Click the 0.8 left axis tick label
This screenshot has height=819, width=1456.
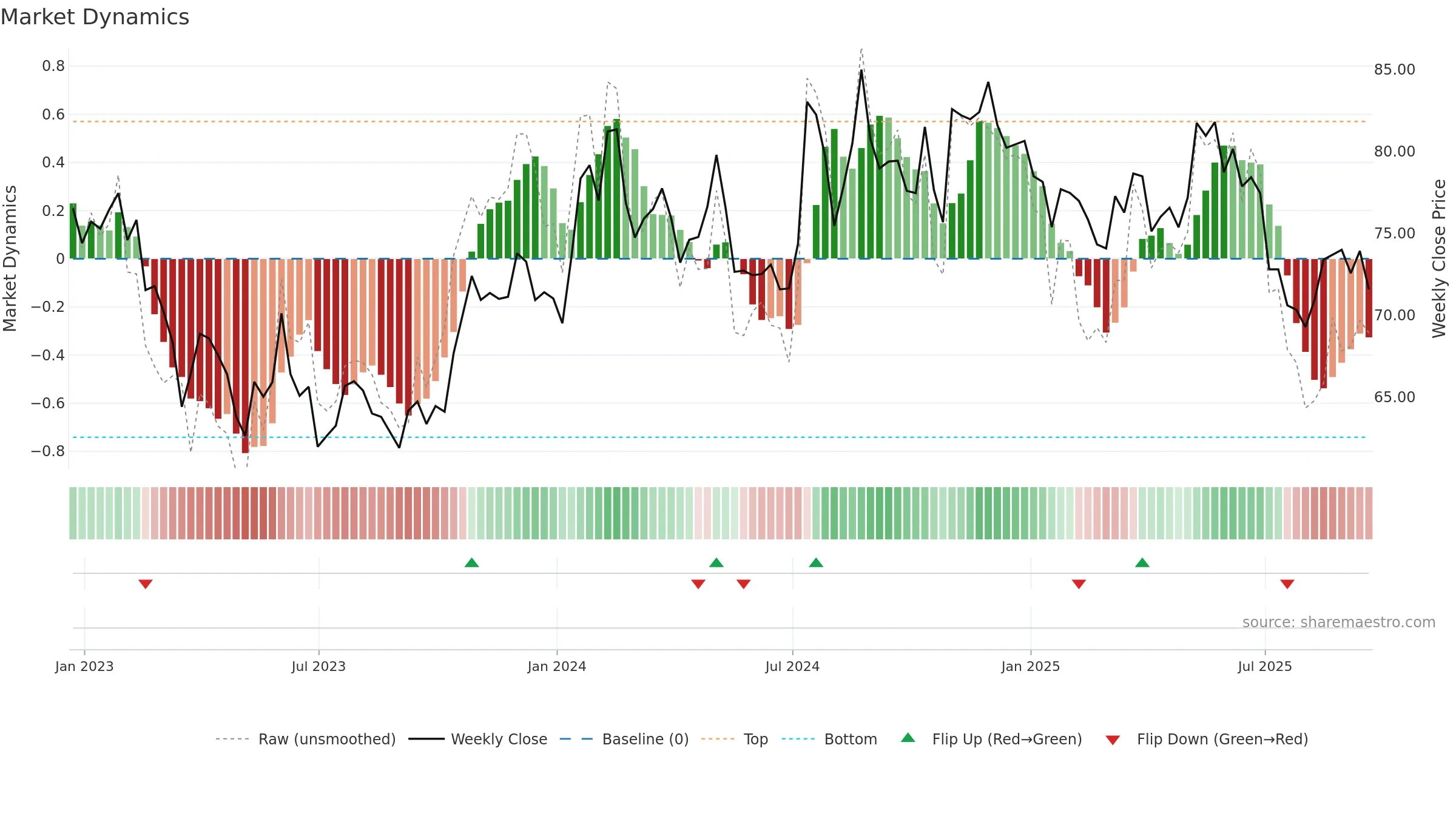pyautogui.click(x=53, y=66)
